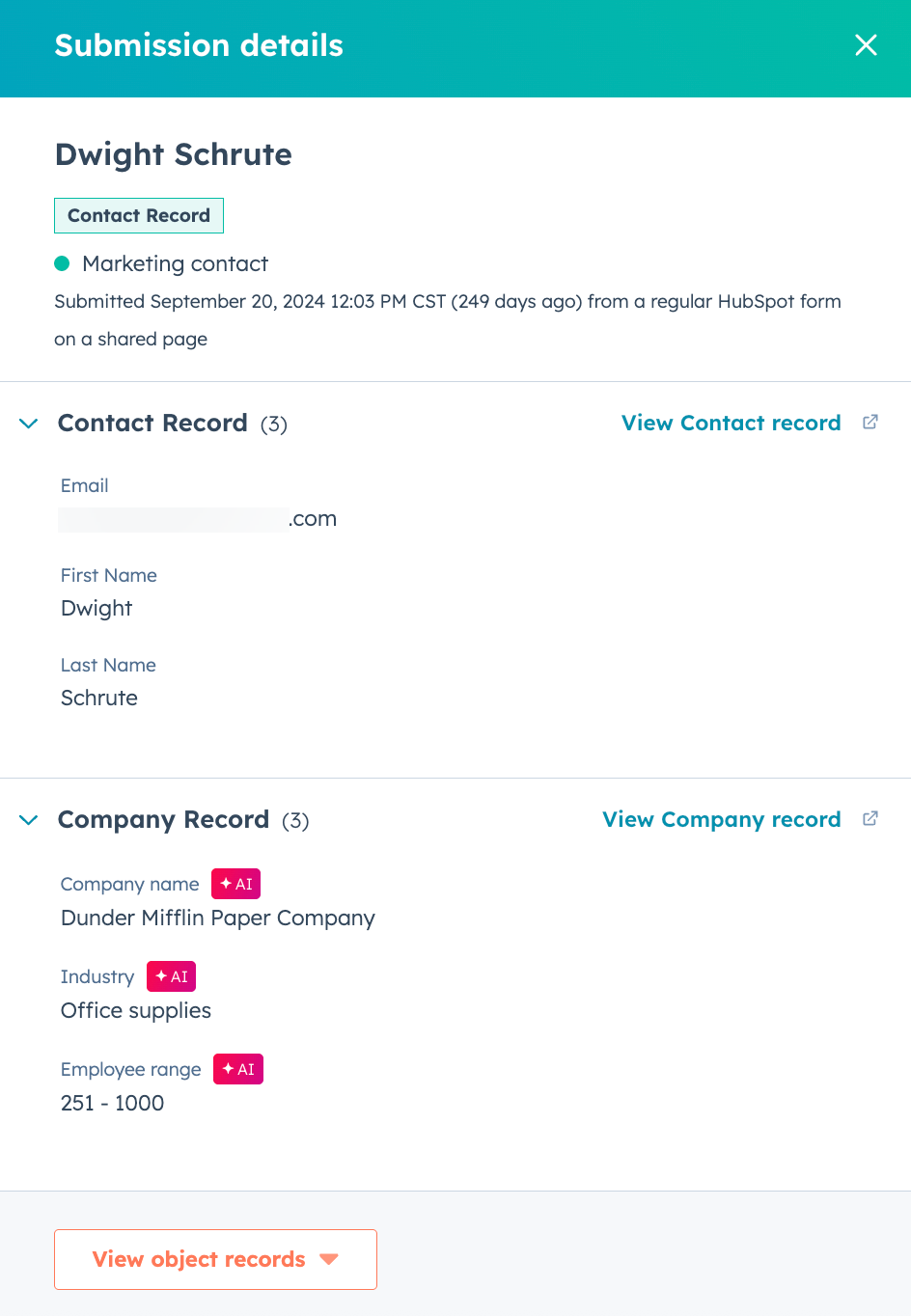This screenshot has width=911, height=1316.
Task: Click the 251 - 1000 employee range value
Action: click(112, 1103)
